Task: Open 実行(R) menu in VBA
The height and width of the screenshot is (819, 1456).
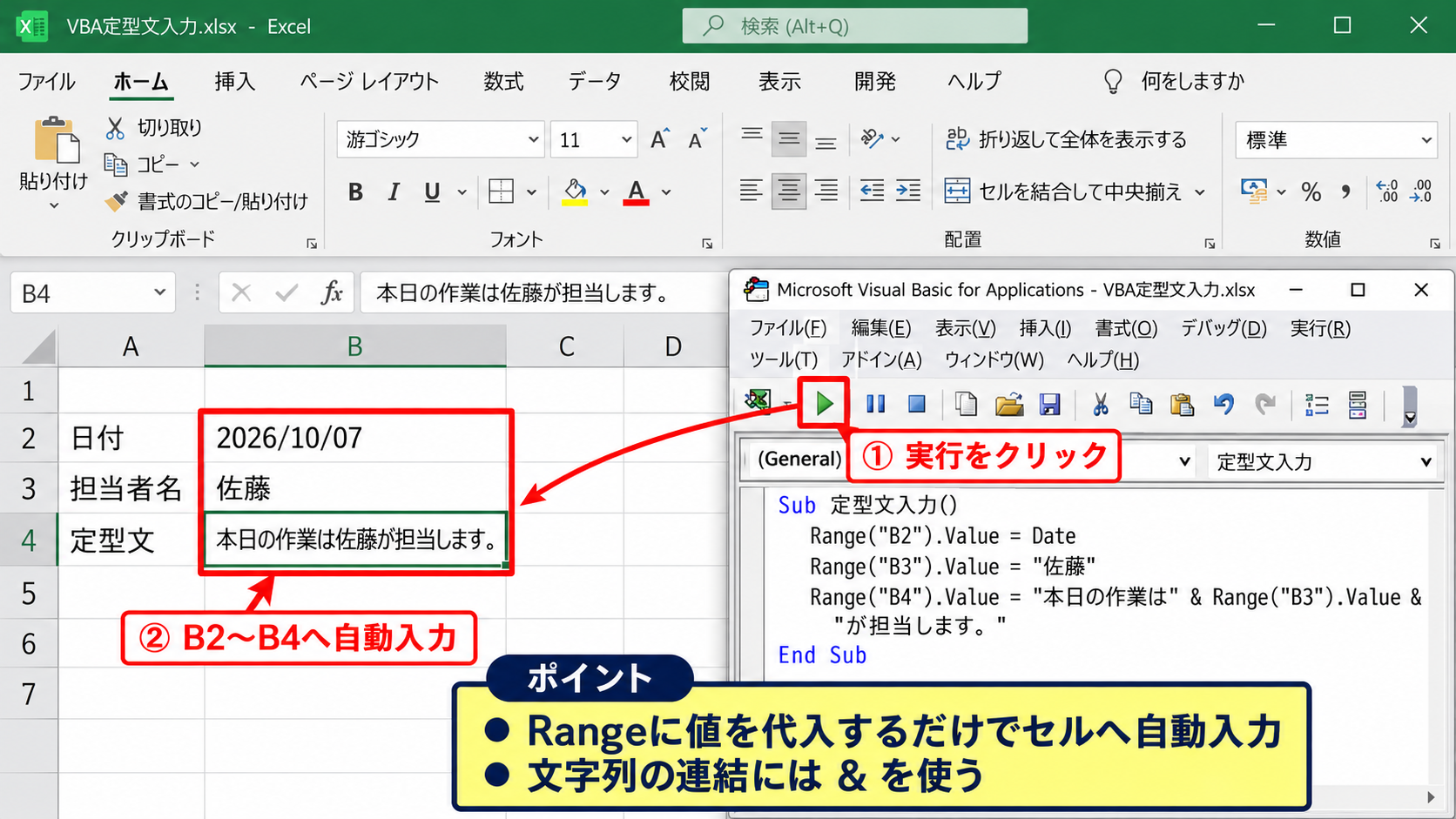Action: click(x=1320, y=328)
